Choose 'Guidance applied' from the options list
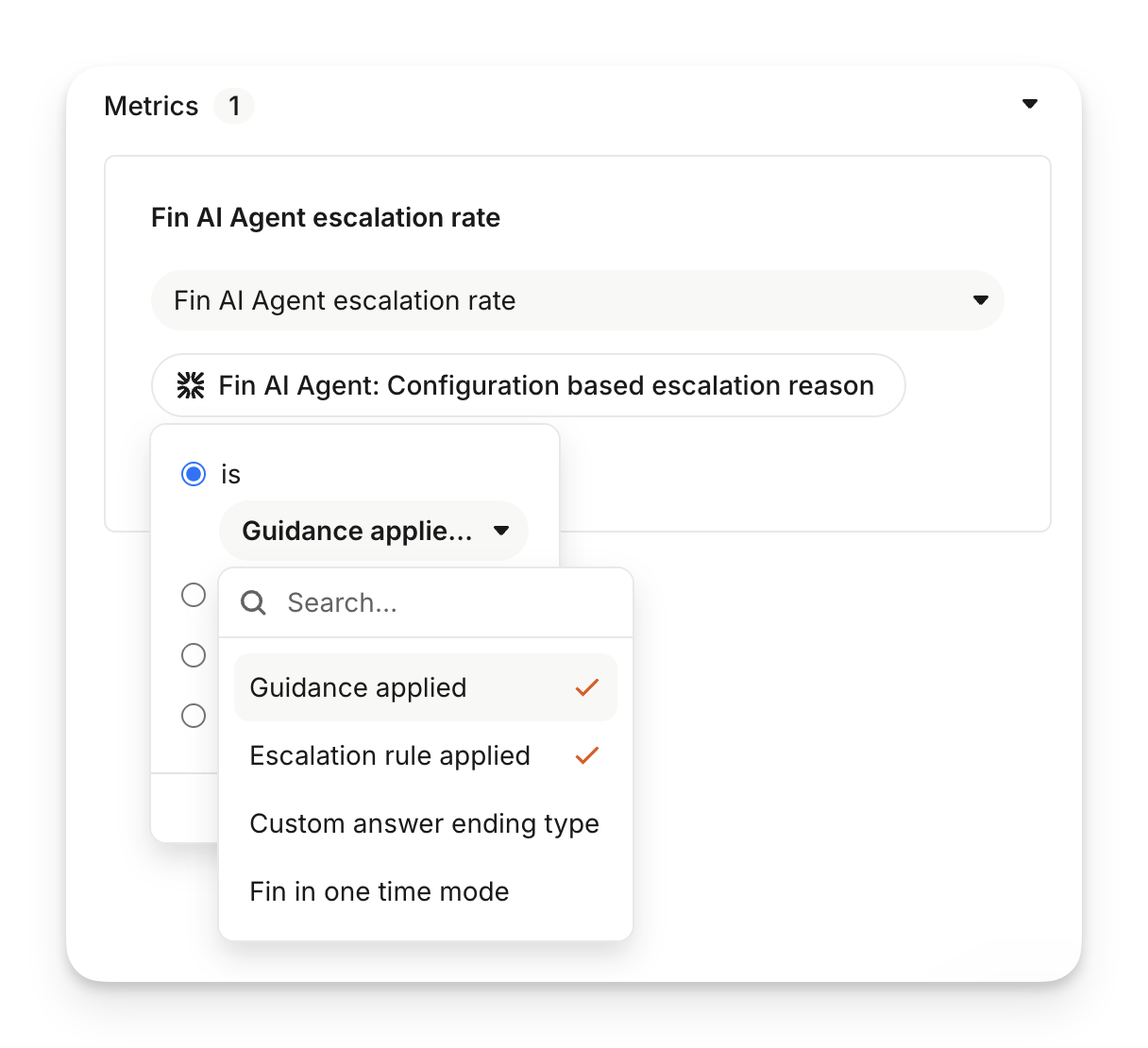The image size is (1148, 1048). tap(359, 687)
